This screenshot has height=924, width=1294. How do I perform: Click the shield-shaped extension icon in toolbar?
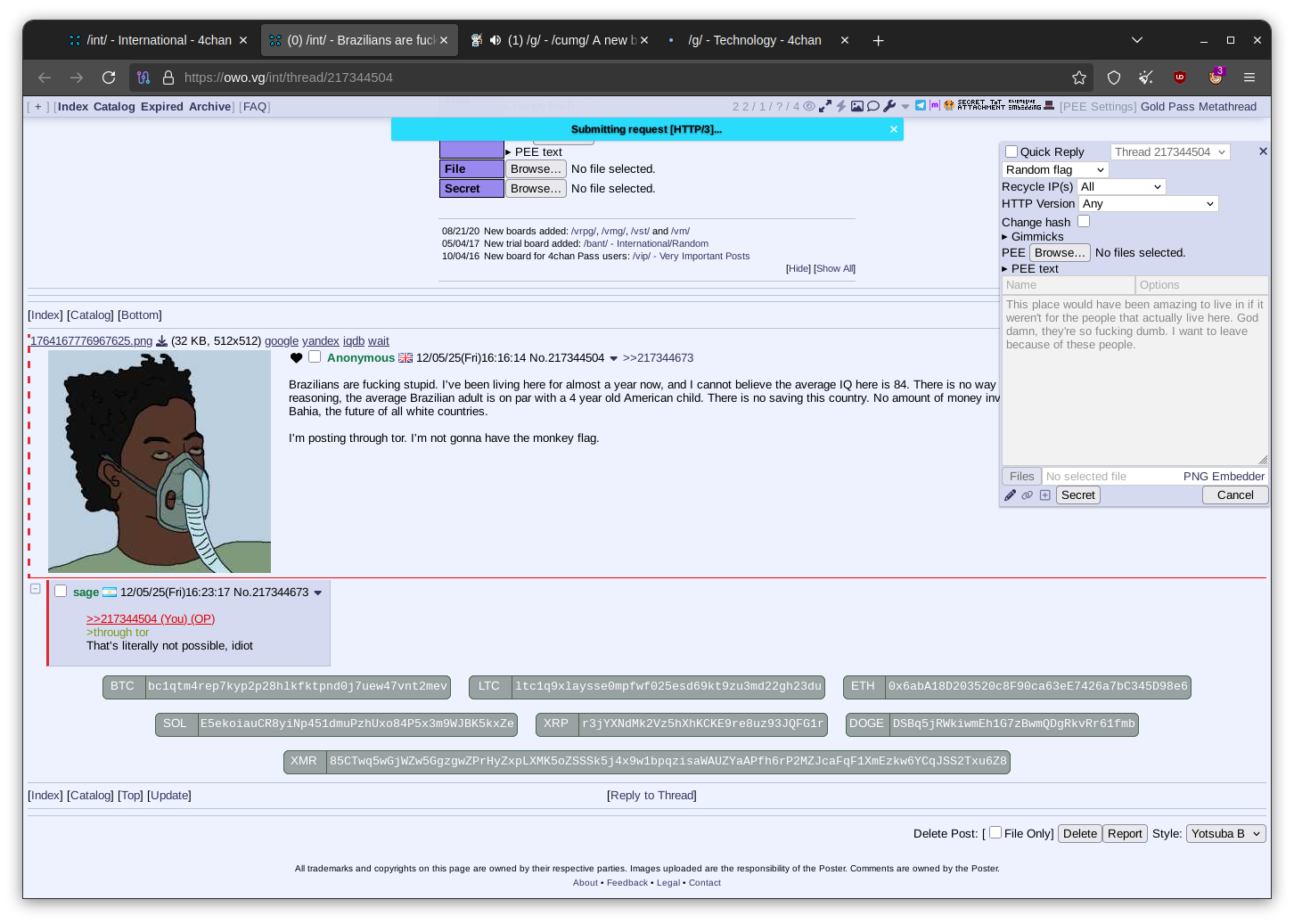click(x=1114, y=78)
